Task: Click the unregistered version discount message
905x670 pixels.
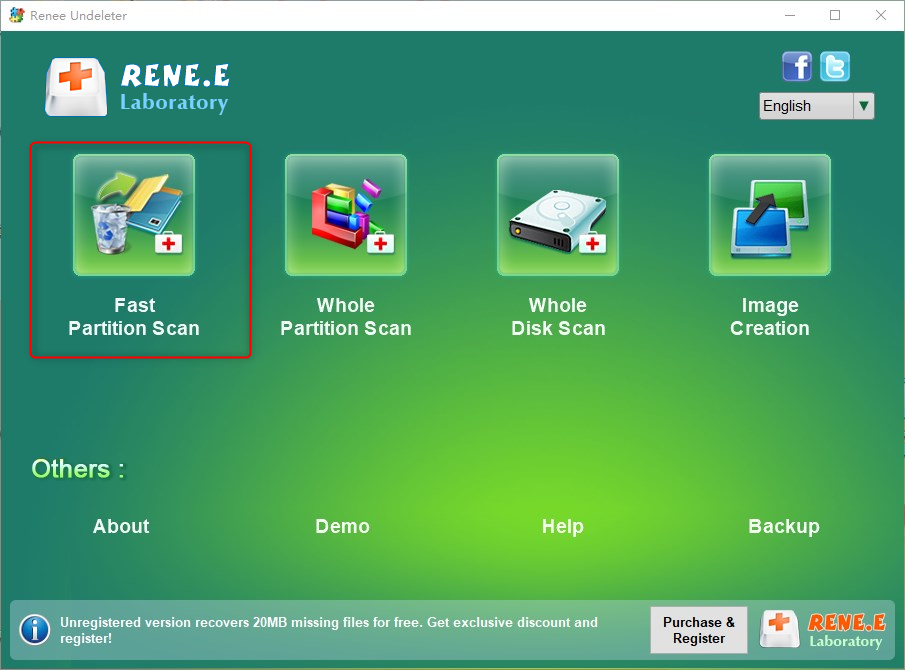Action: [x=329, y=630]
